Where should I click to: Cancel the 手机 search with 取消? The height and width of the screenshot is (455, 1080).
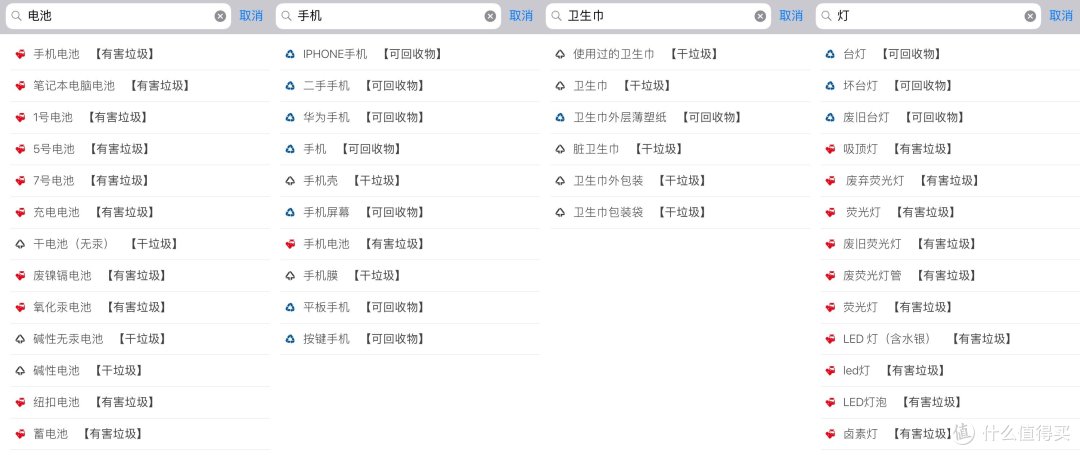521,16
